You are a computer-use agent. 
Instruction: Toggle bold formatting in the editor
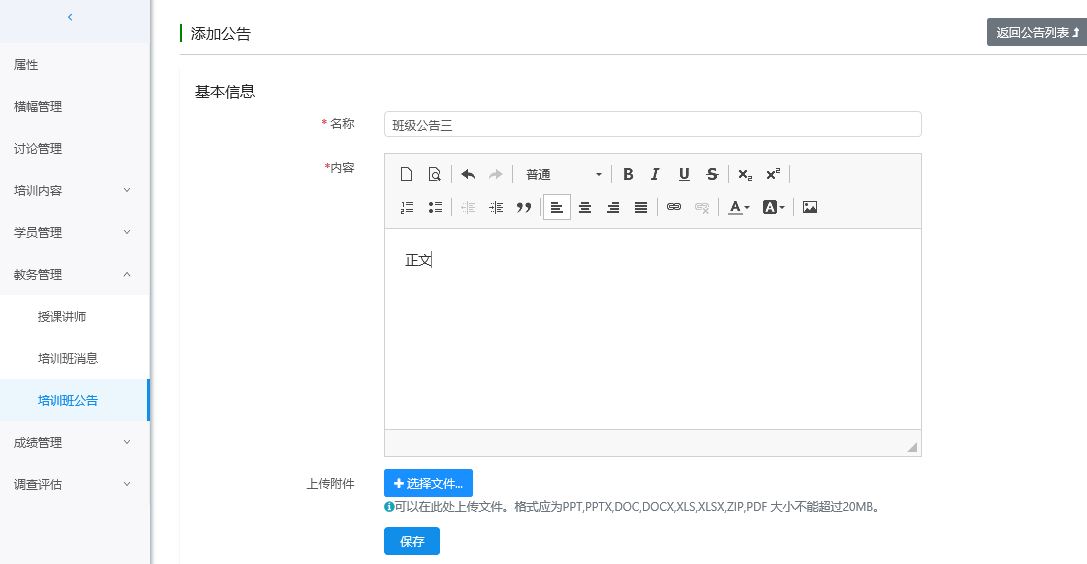tap(628, 174)
